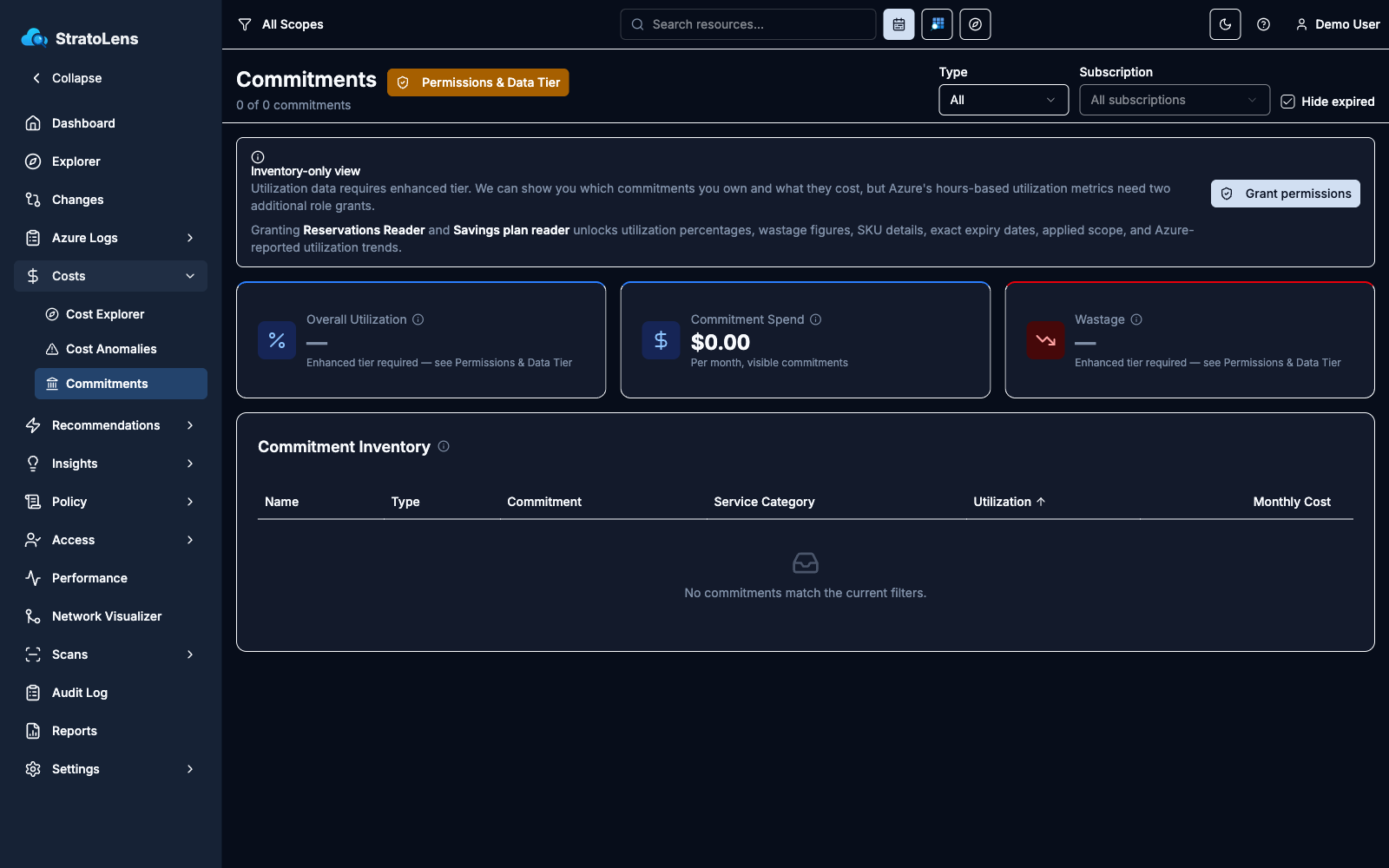Sort by the Type column header
1389x868 pixels.
point(405,502)
